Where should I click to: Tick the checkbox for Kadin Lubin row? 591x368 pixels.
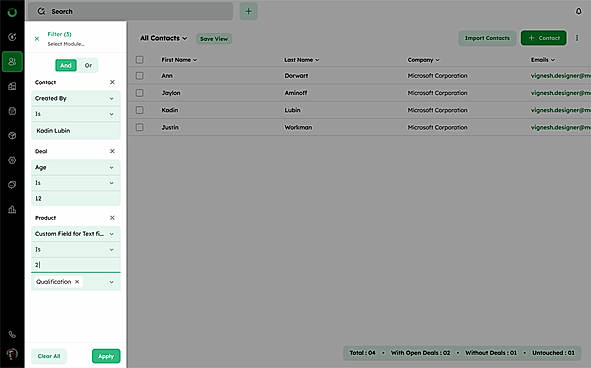[x=140, y=110]
